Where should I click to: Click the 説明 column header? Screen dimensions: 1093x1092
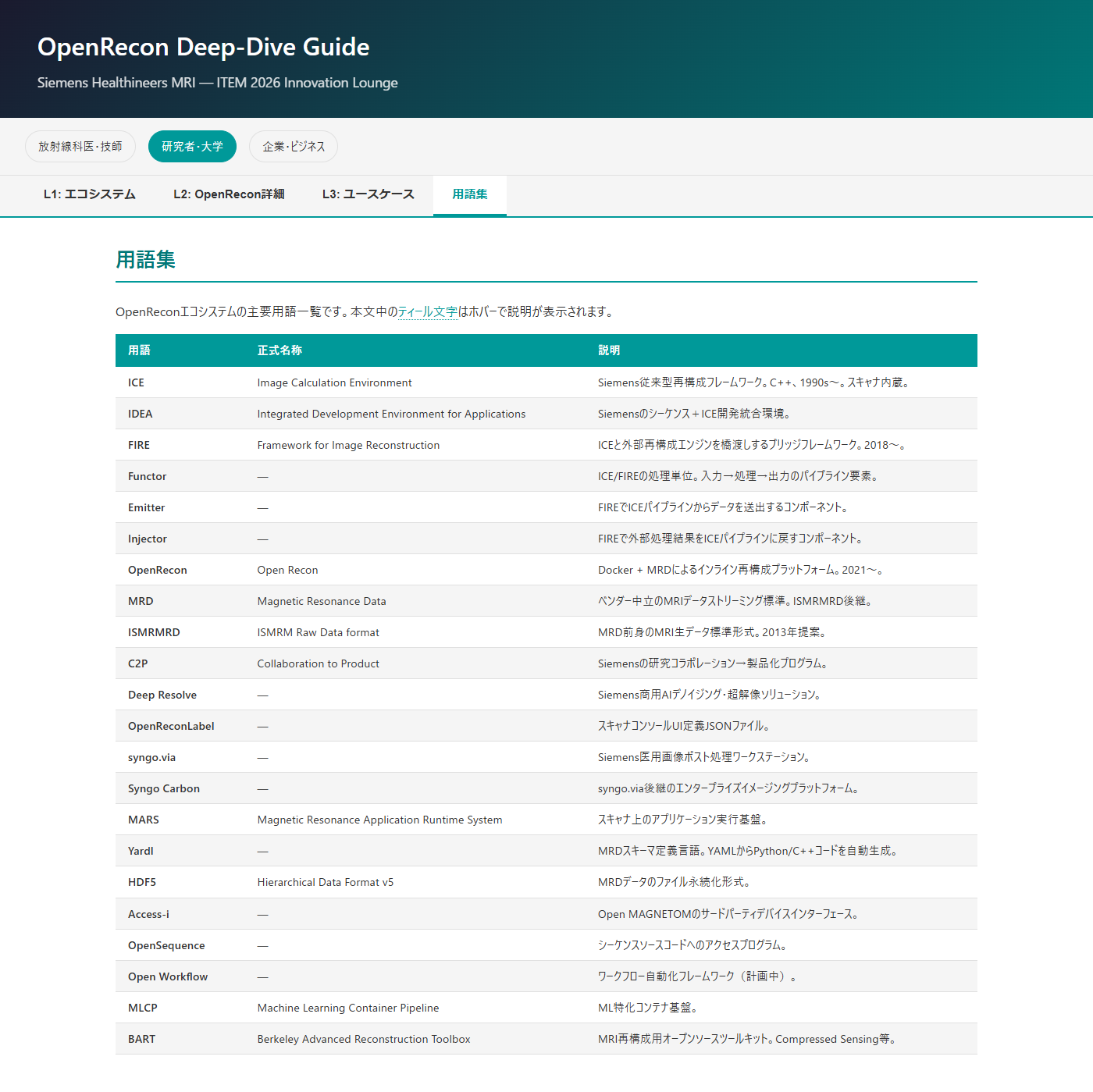click(609, 350)
